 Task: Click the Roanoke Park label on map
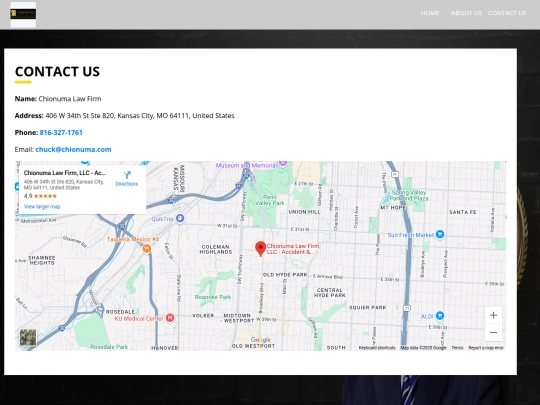[213, 297]
